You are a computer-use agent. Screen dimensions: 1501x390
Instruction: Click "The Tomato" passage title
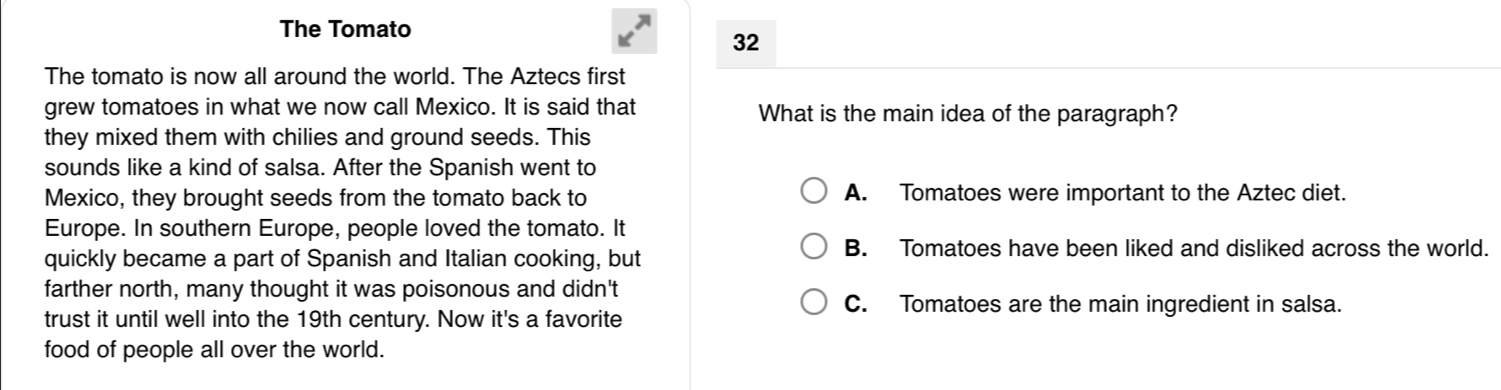[346, 30]
